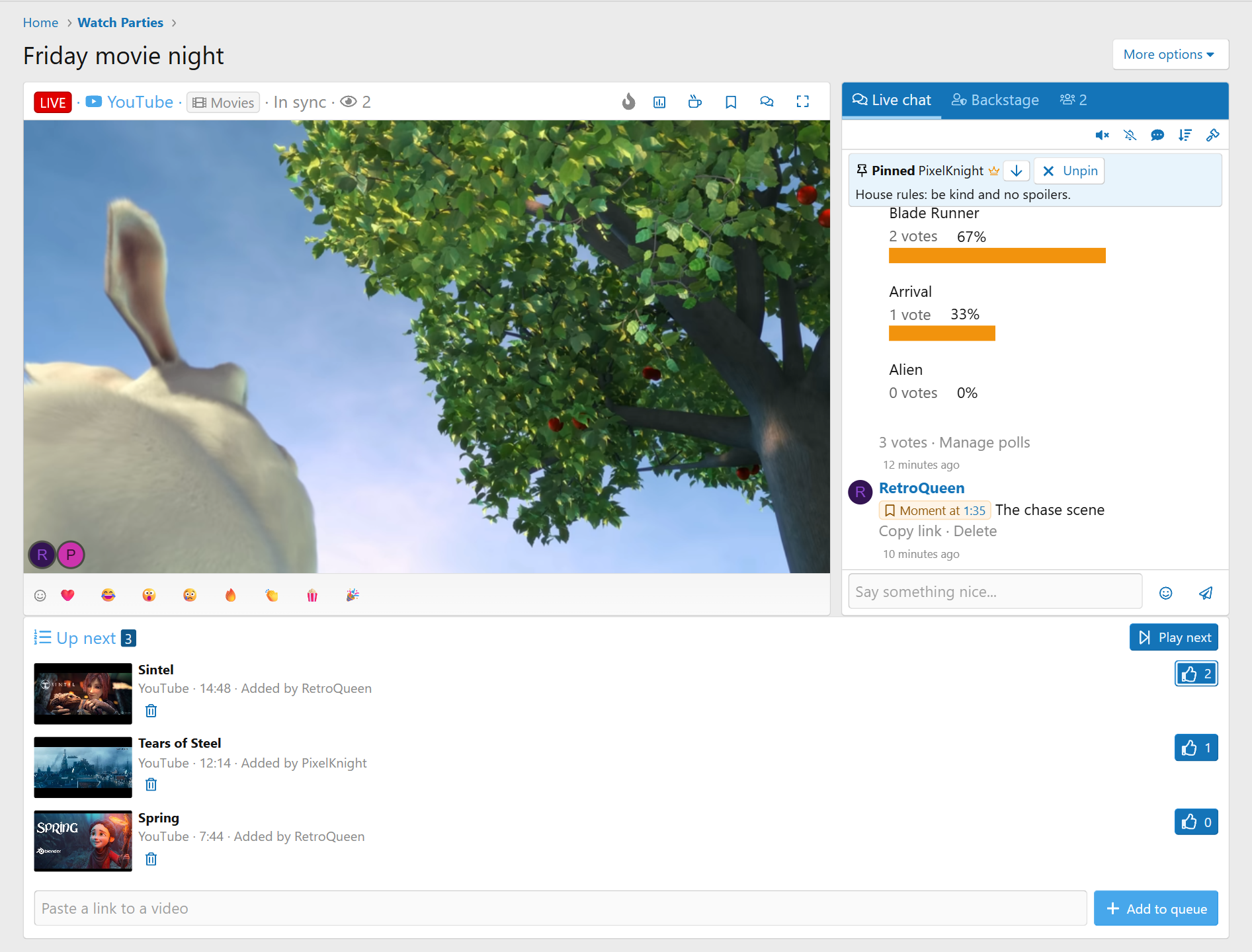Toggle upvote on Sintel
Screen dimensions: 1252x952
[x=1196, y=674]
